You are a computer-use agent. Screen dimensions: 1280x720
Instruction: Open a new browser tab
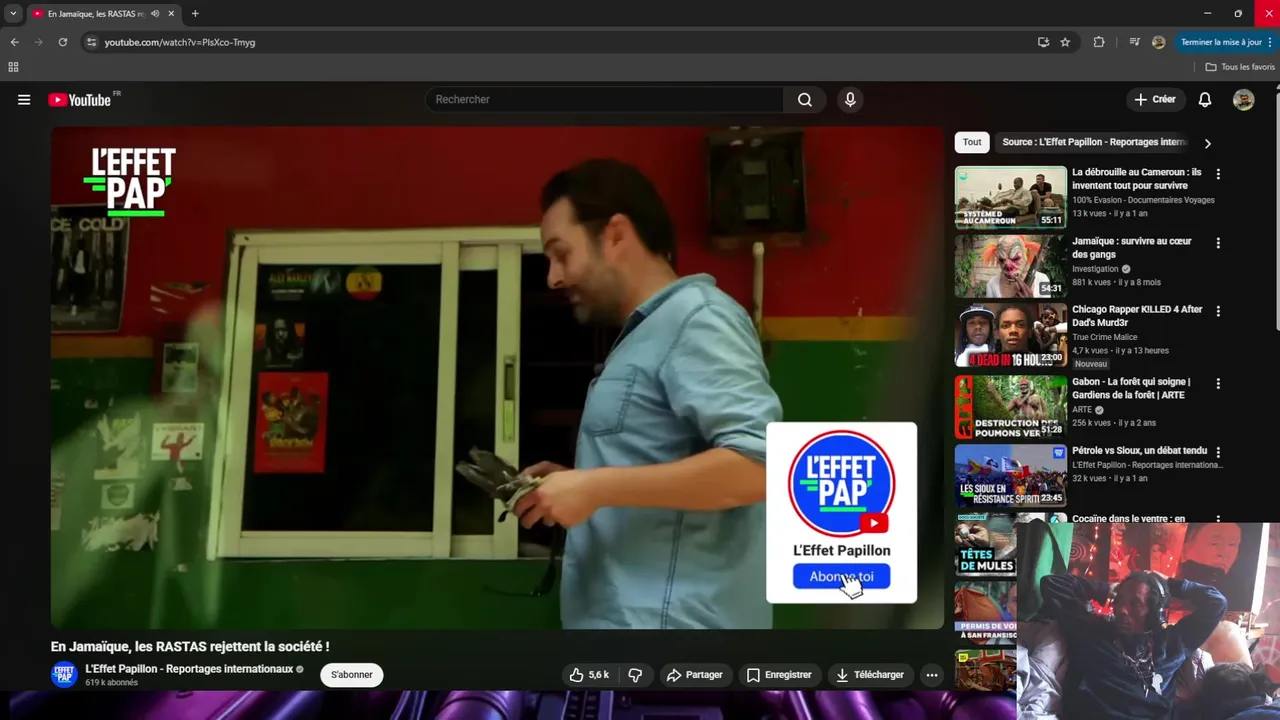195,14
